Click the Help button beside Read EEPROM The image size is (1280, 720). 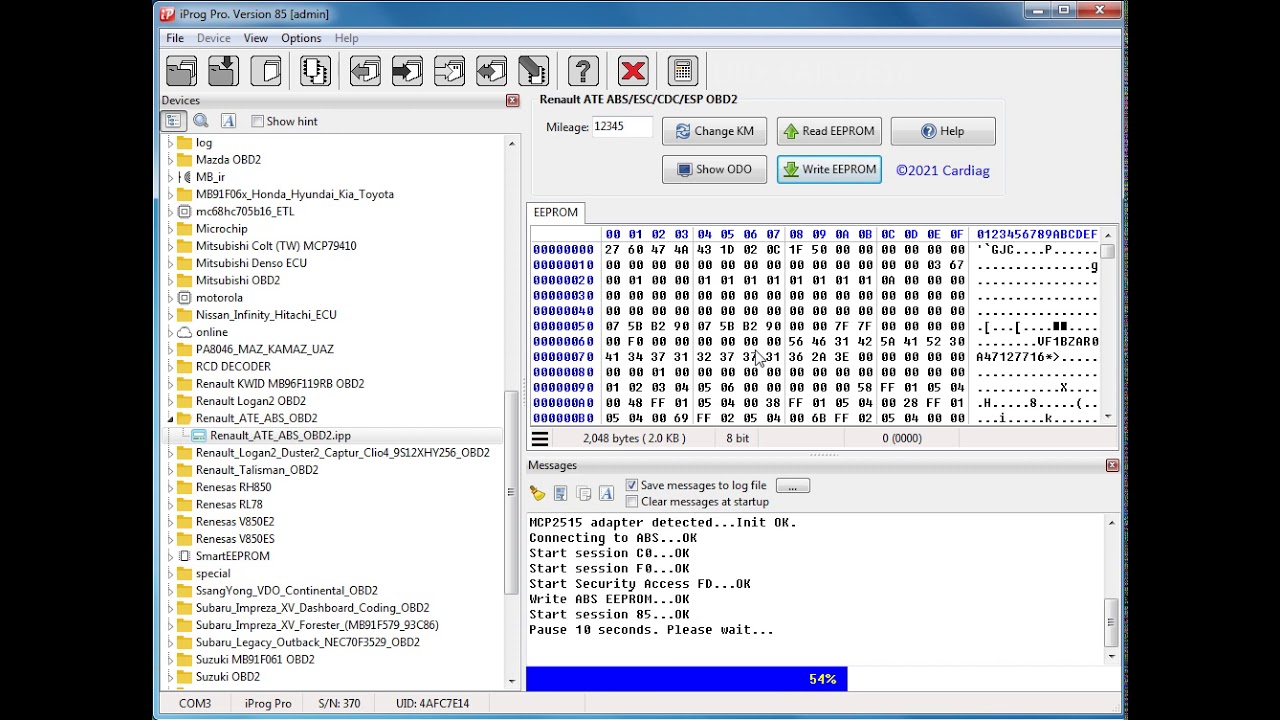943,131
